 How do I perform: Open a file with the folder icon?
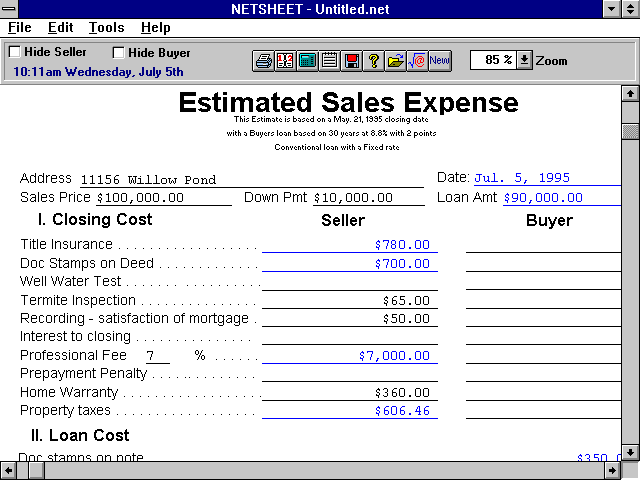point(396,60)
